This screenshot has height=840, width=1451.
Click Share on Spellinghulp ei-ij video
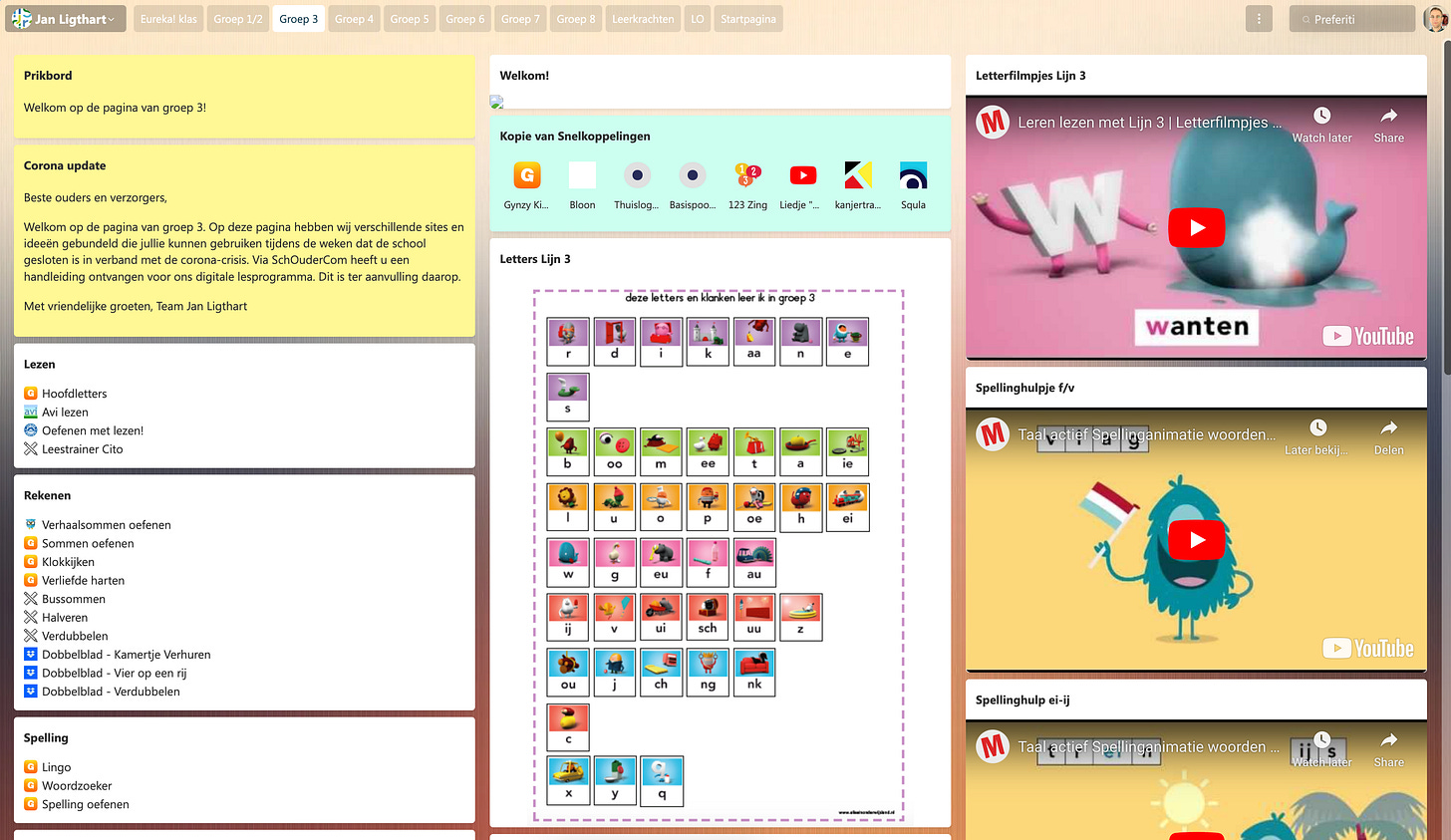[x=1388, y=749]
